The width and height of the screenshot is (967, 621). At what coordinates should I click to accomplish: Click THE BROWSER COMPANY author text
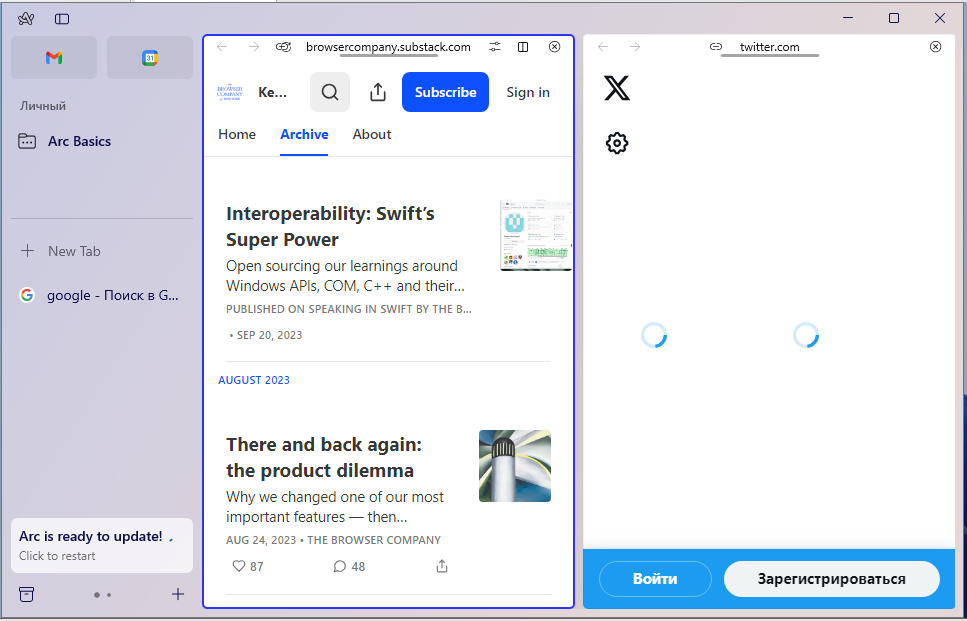(x=374, y=540)
